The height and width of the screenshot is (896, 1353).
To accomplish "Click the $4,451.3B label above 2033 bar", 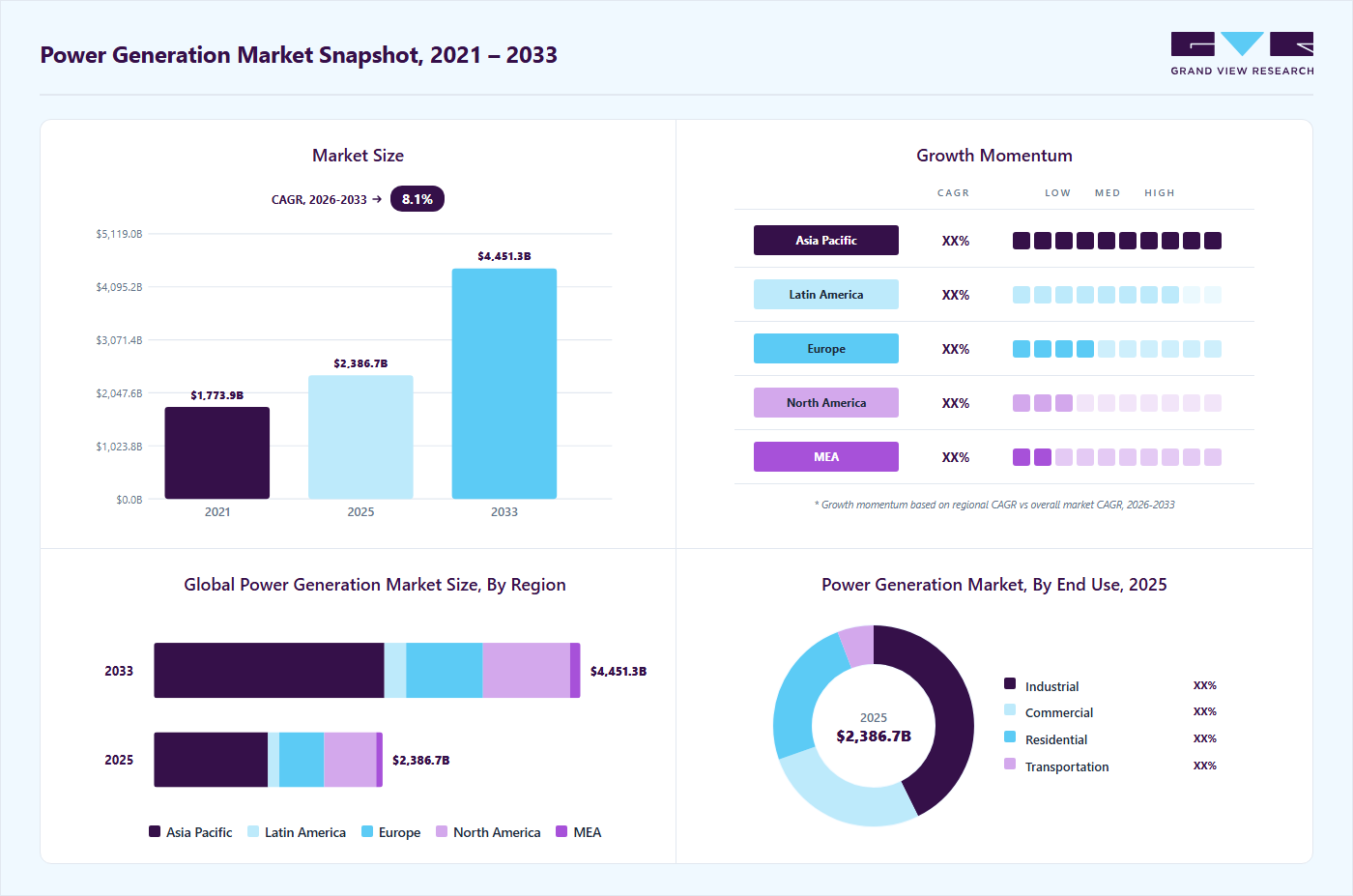I will click(x=504, y=256).
